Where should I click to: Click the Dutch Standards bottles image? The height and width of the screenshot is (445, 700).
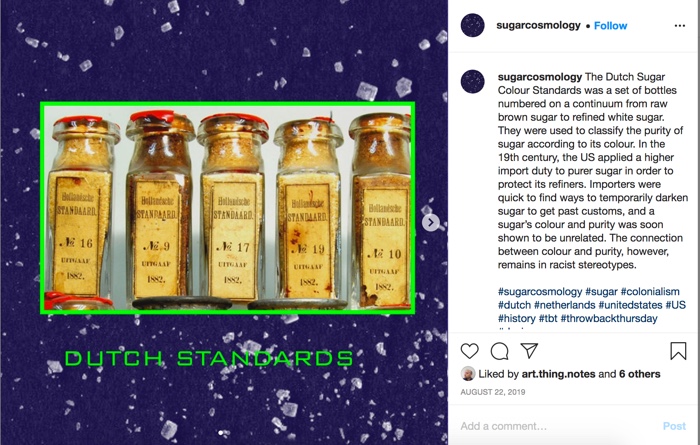(x=228, y=208)
